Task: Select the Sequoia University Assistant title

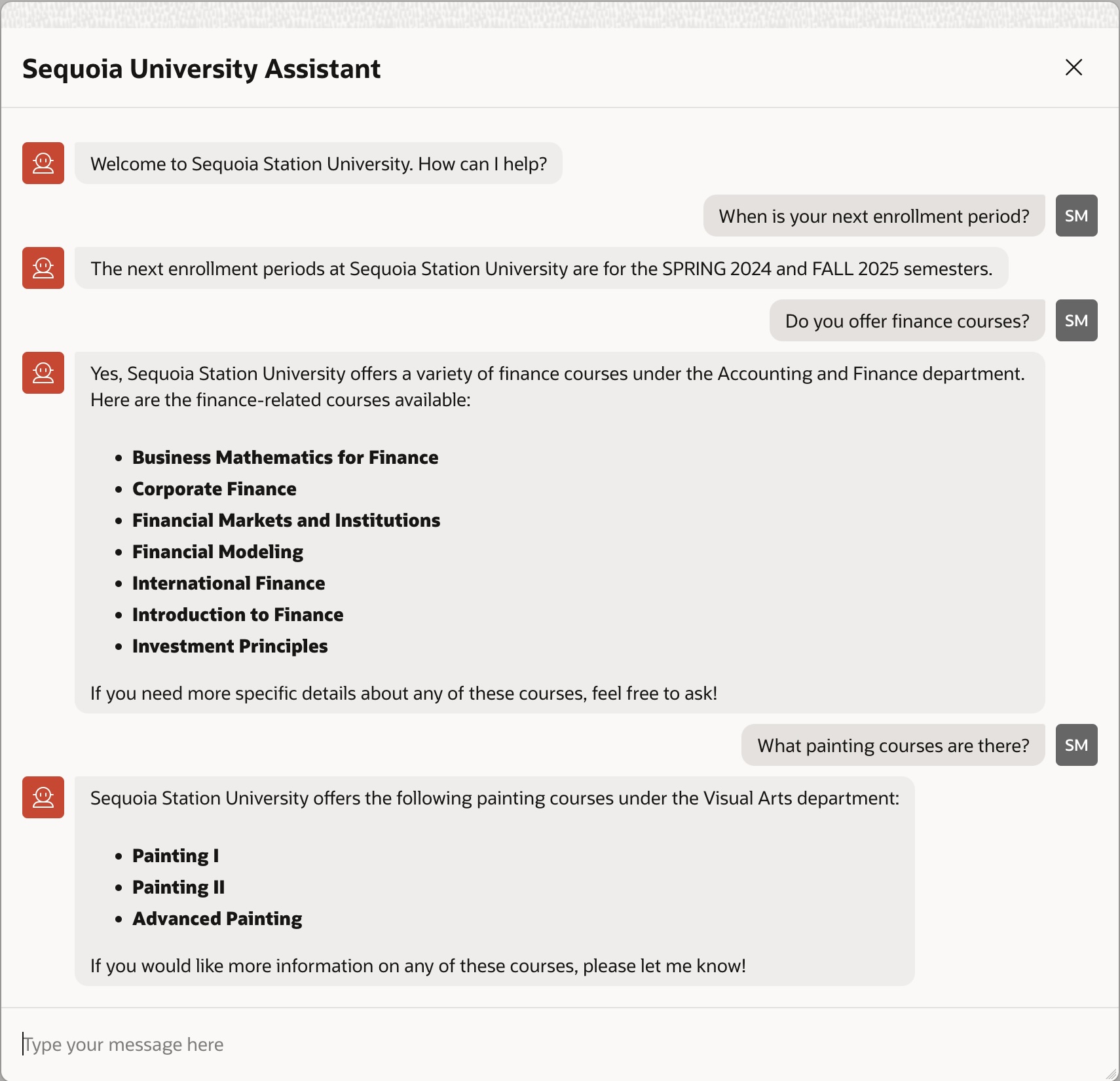Action: tap(202, 68)
